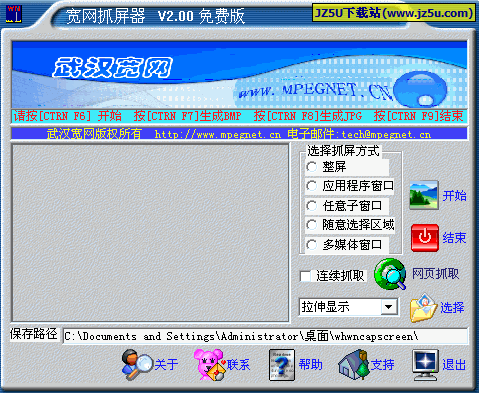The image size is (479, 393).
Task: Click the red power End (结束) icon
Action: 425,238
